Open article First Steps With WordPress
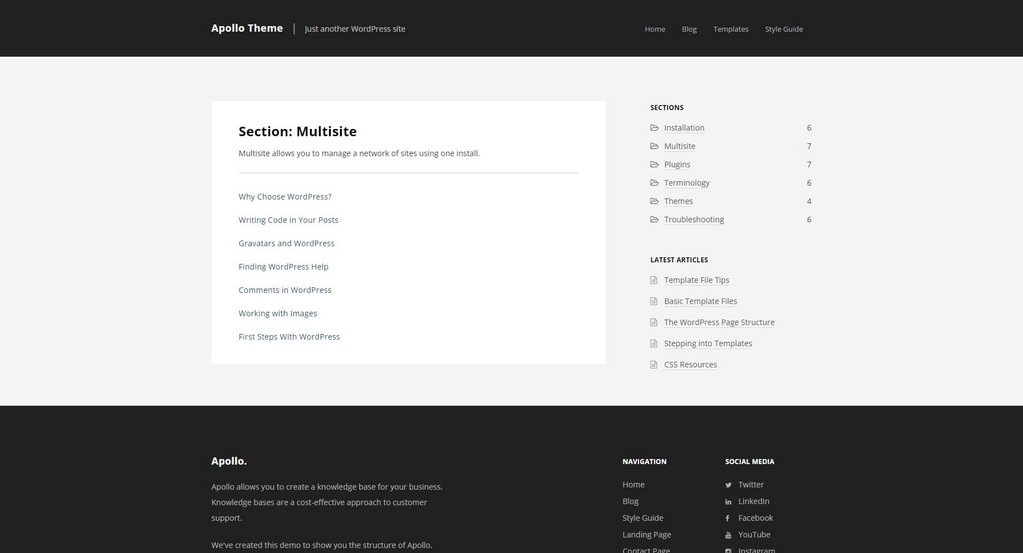This screenshot has width=1023, height=553. click(289, 337)
